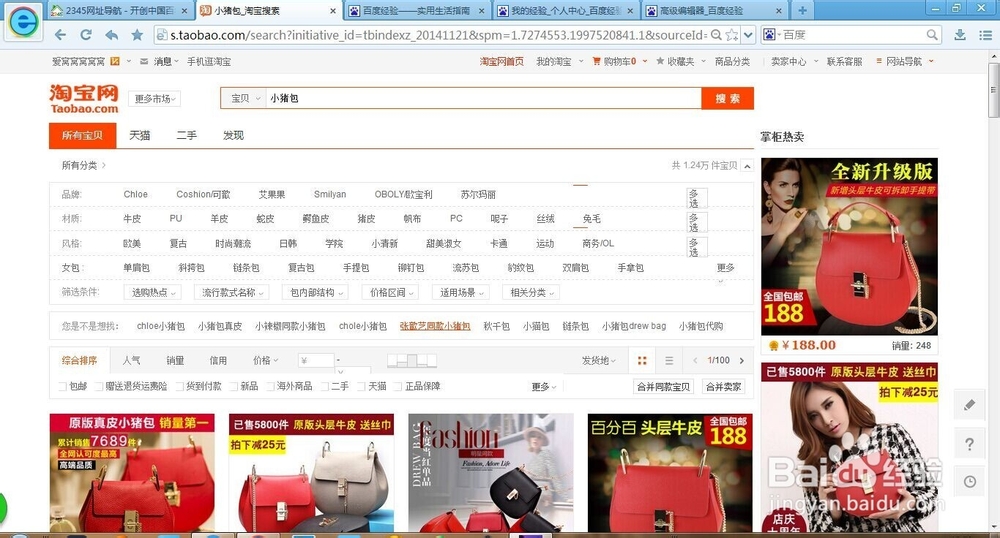Filter by brand Chloe
This screenshot has width=1000, height=538.
pyautogui.click(x=135, y=194)
